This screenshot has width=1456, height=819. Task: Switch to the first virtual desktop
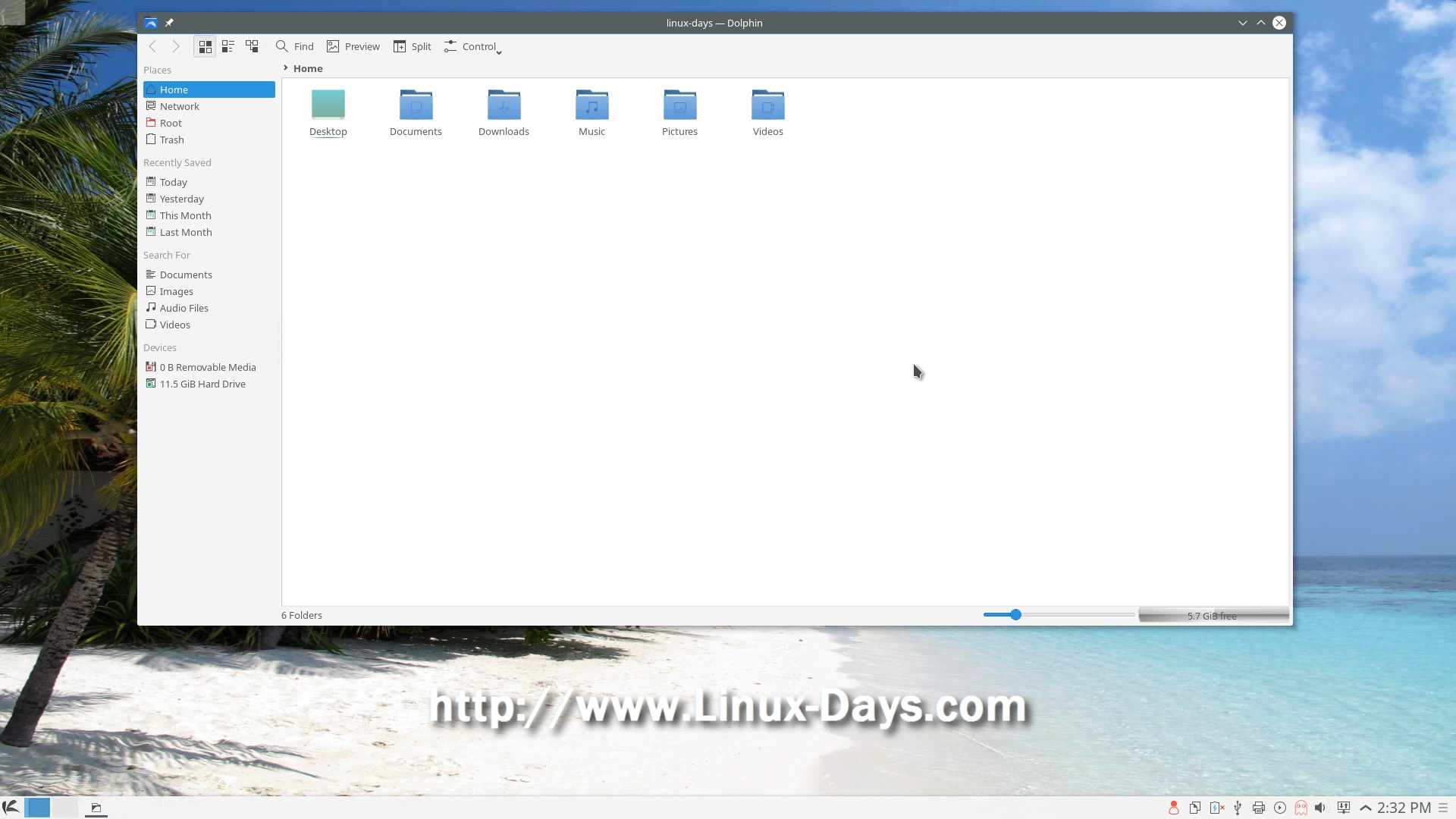[x=37, y=808]
